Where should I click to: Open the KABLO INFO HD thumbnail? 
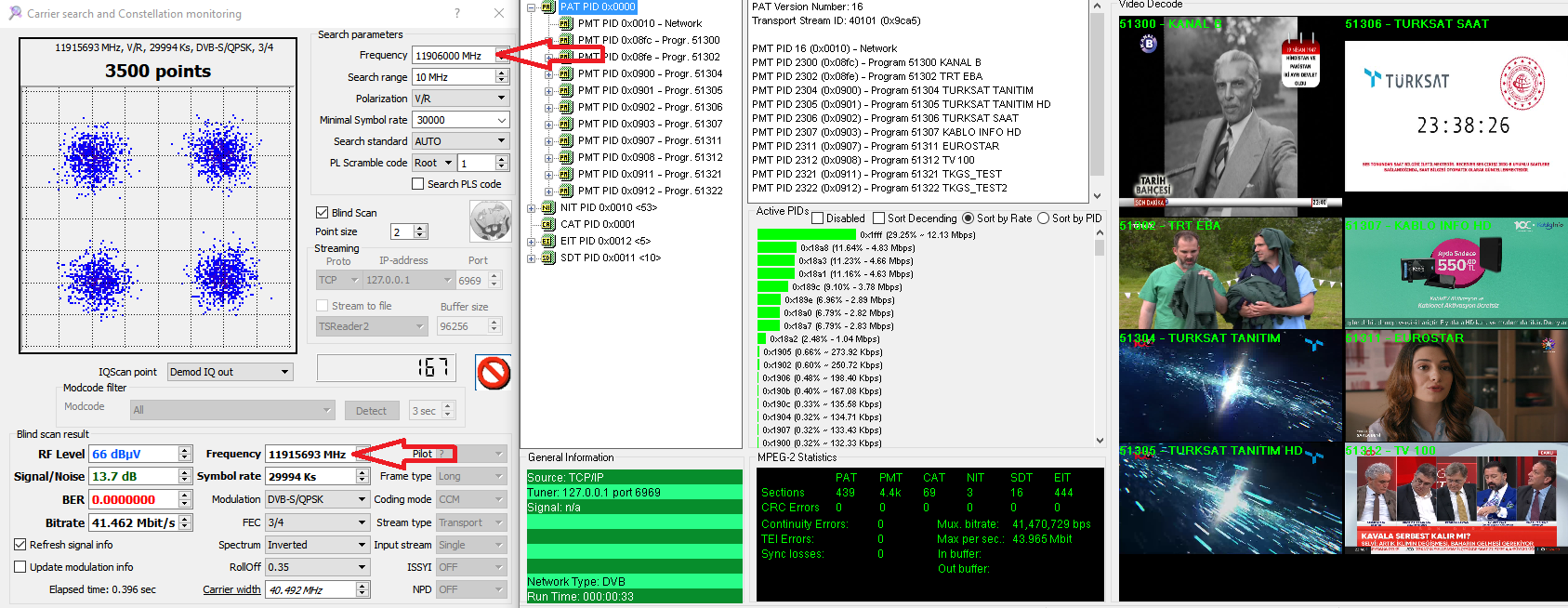click(x=1456, y=273)
